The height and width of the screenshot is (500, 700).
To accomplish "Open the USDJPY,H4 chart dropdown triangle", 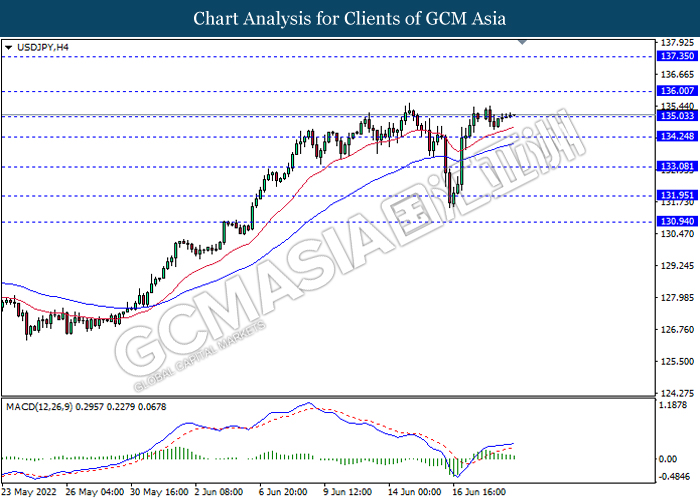I will [x=8, y=47].
